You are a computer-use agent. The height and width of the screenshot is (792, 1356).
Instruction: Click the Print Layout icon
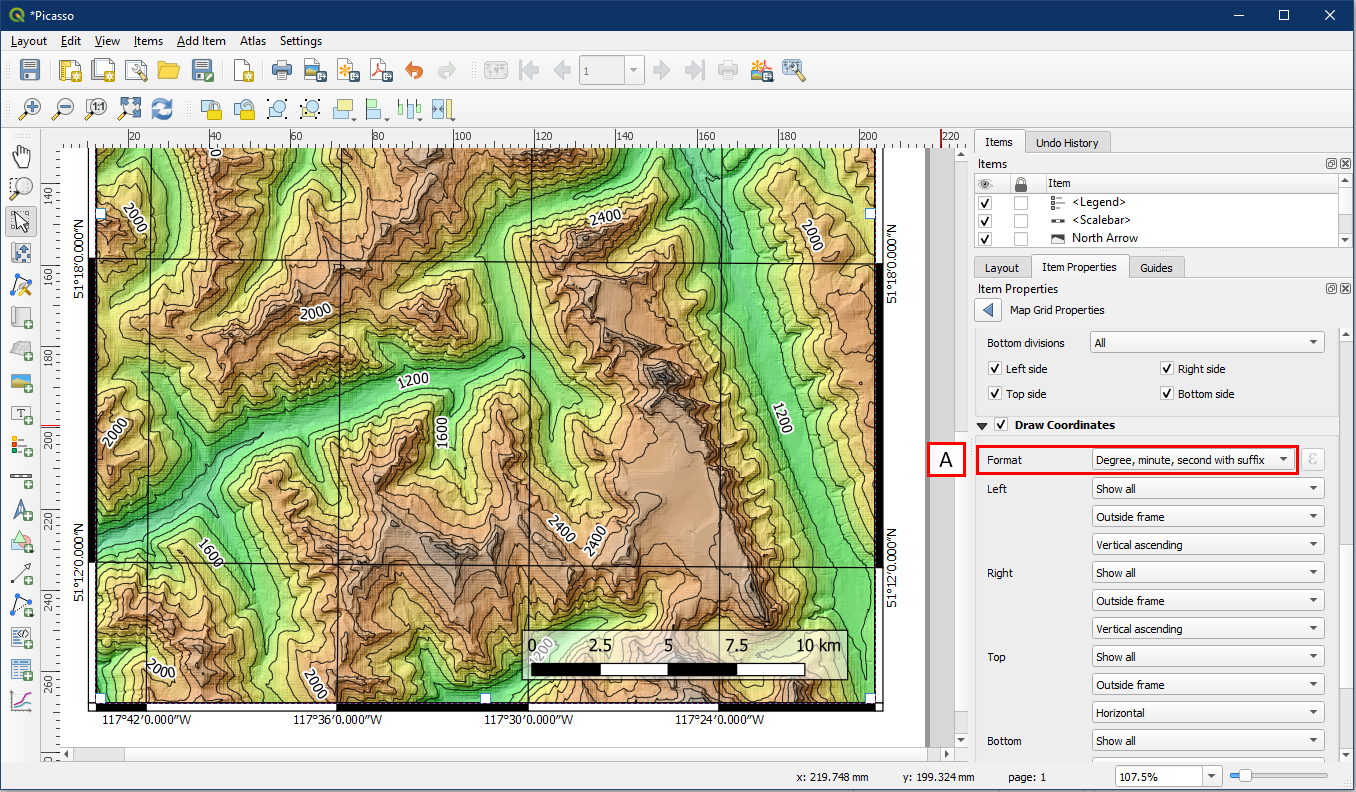(x=282, y=70)
